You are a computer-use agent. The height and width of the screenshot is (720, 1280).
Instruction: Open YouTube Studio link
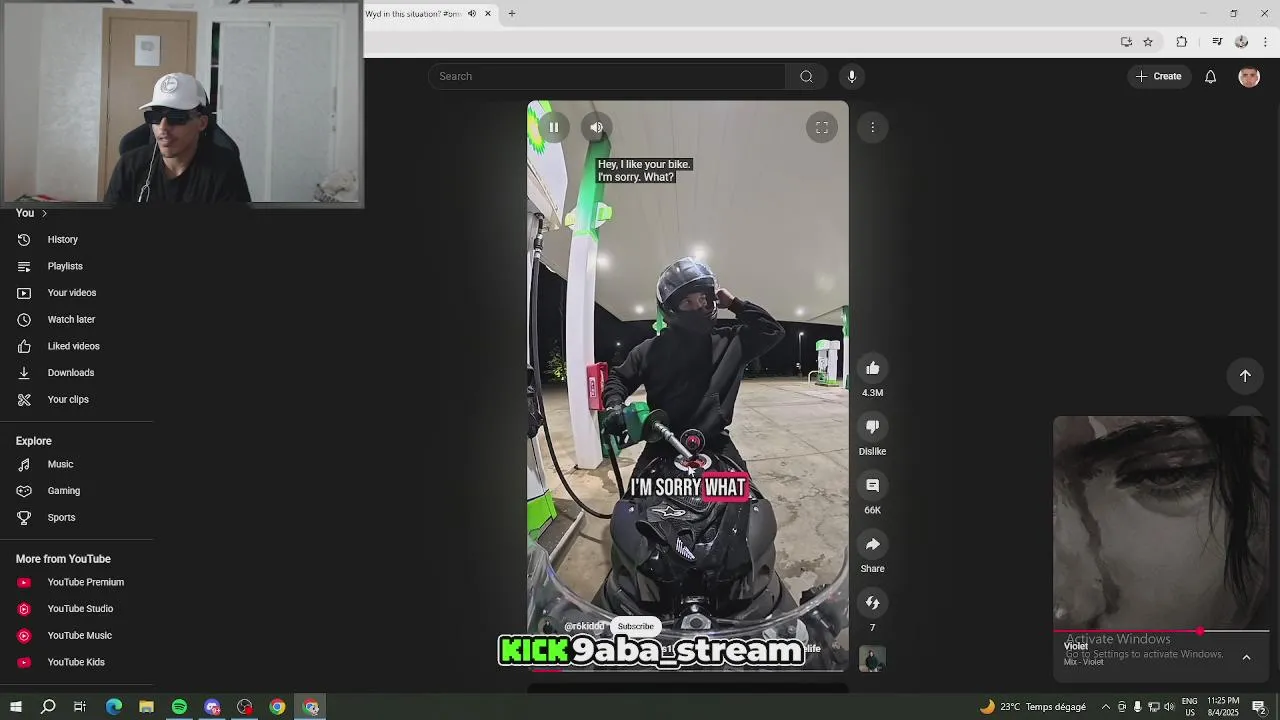point(78,609)
